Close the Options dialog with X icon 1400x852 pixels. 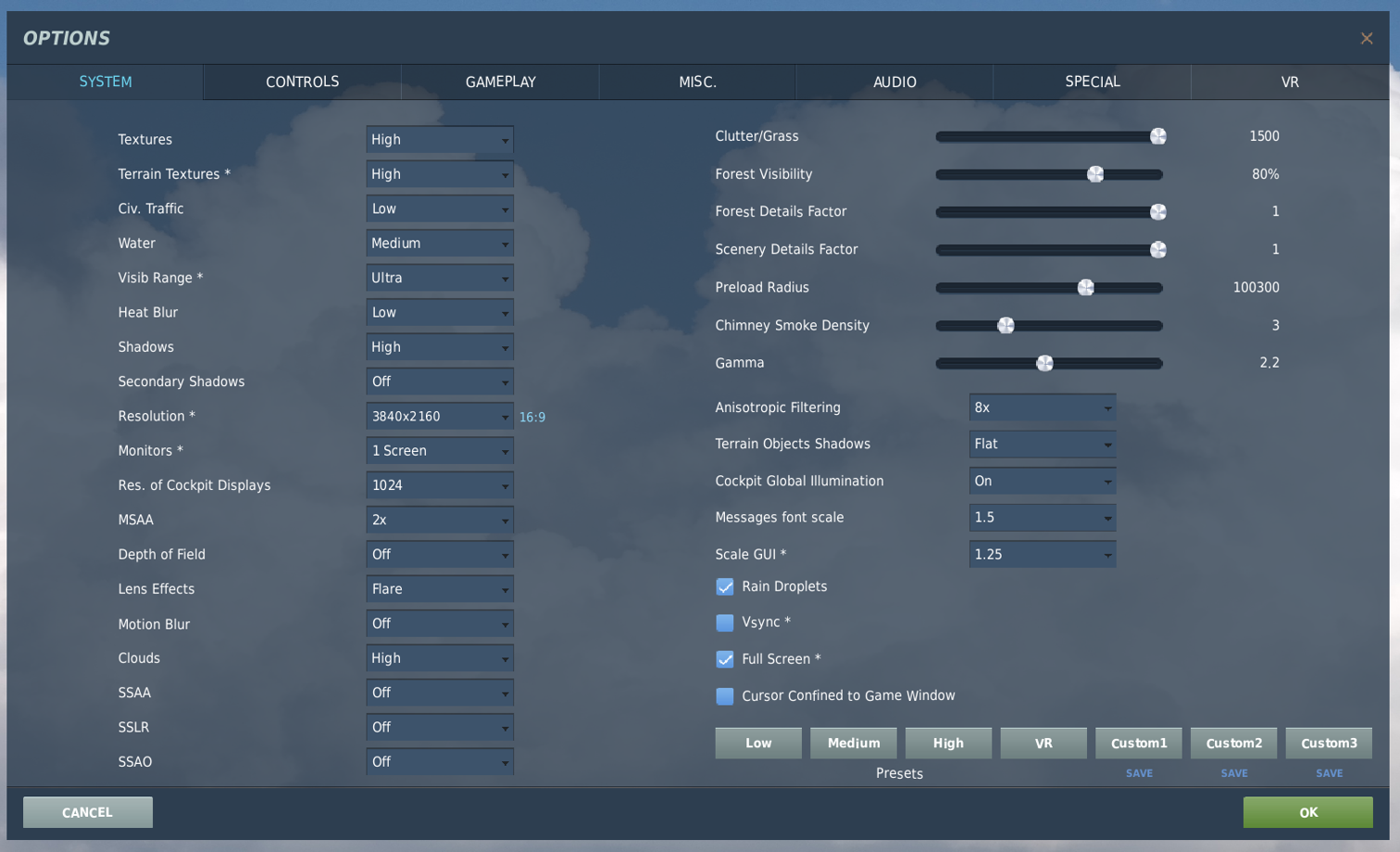[1367, 38]
